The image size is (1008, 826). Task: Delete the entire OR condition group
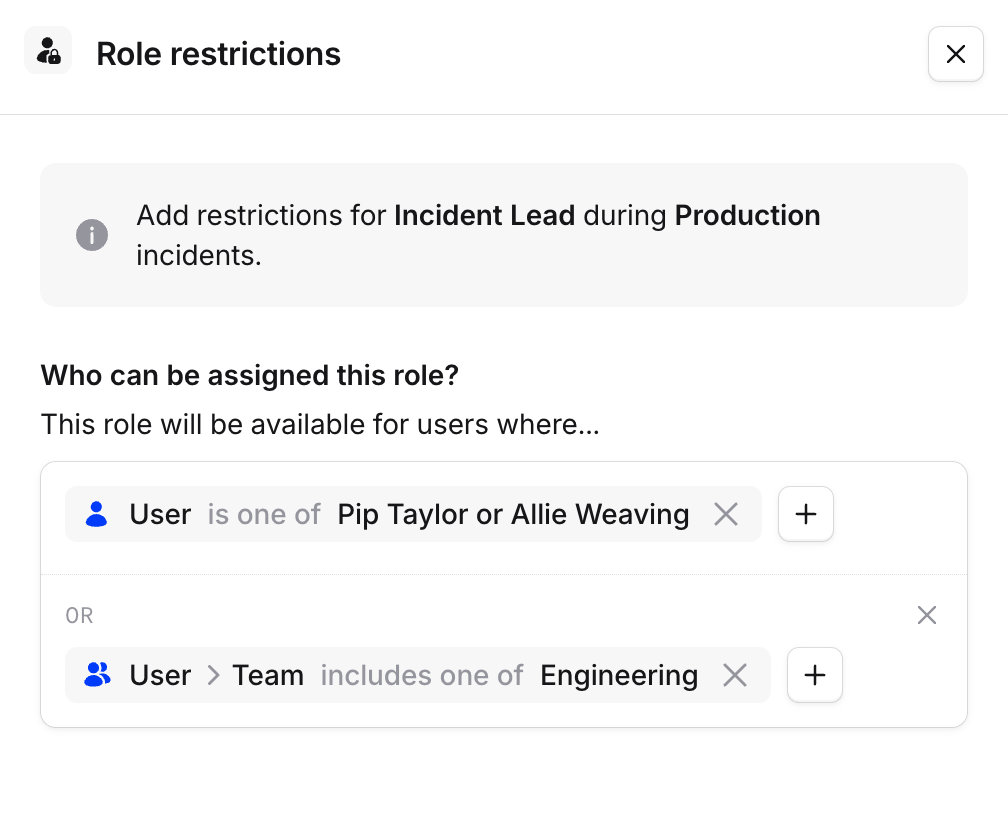[927, 615]
